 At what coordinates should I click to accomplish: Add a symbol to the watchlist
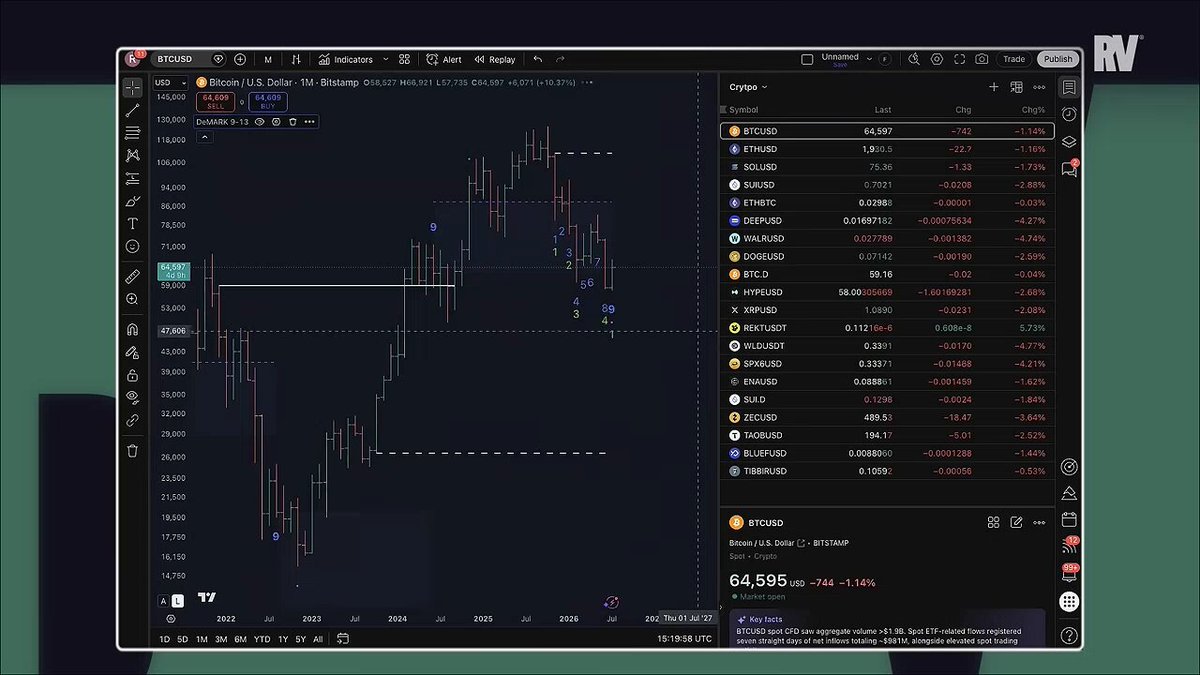pos(994,87)
